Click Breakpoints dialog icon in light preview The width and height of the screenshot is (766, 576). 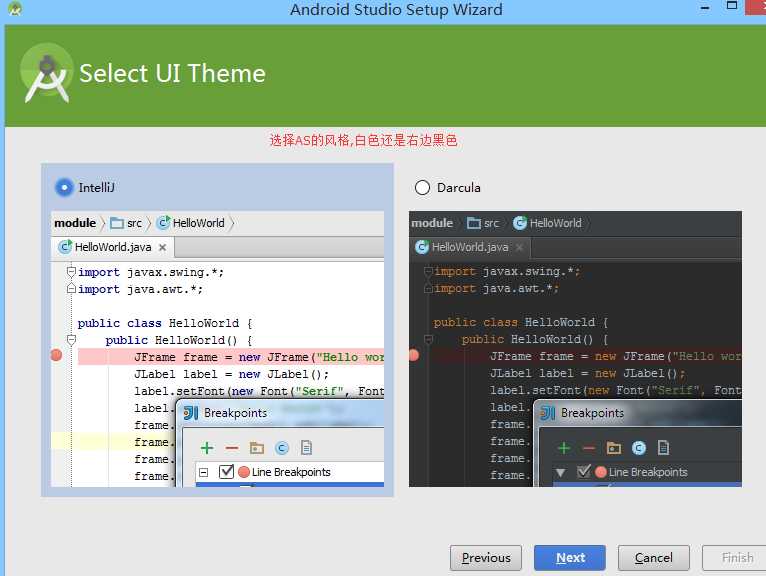(191, 413)
